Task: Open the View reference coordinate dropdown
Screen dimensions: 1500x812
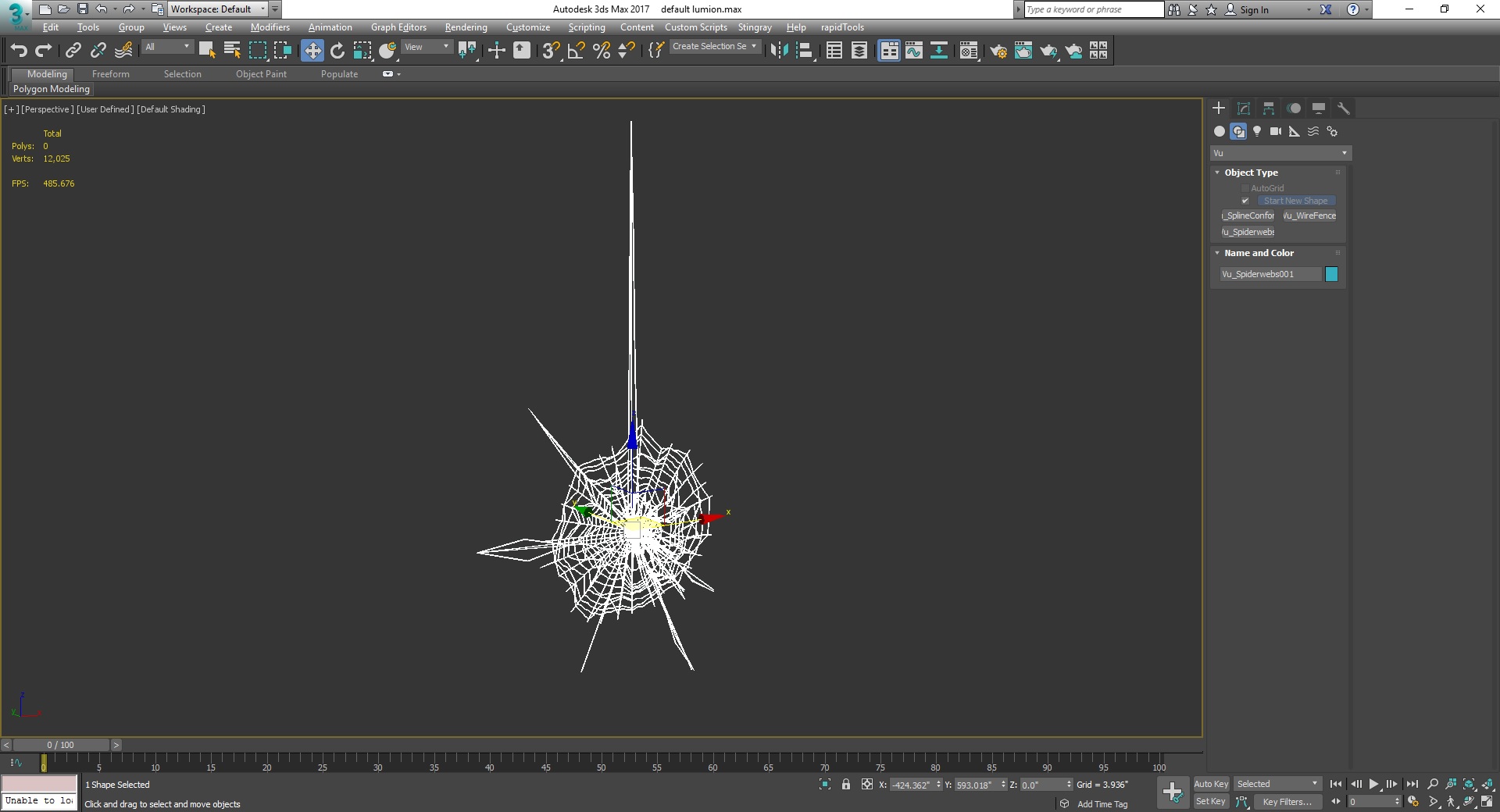Action: [427, 47]
